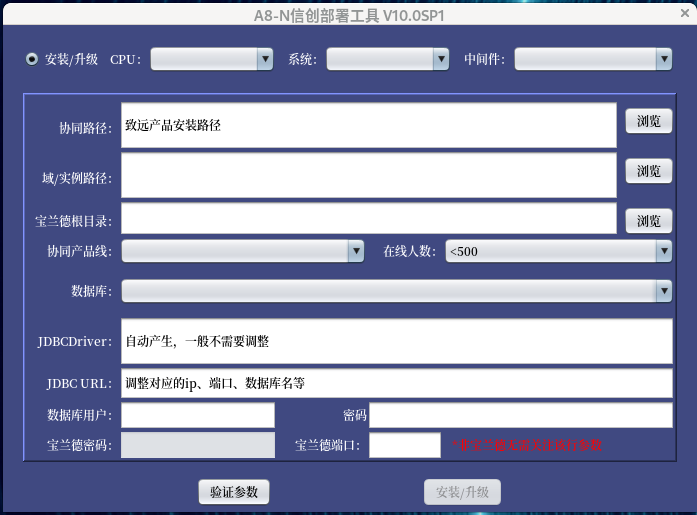Click the 验证参数 button
Image resolution: width=697 pixels, height=515 pixels.
coord(234,492)
